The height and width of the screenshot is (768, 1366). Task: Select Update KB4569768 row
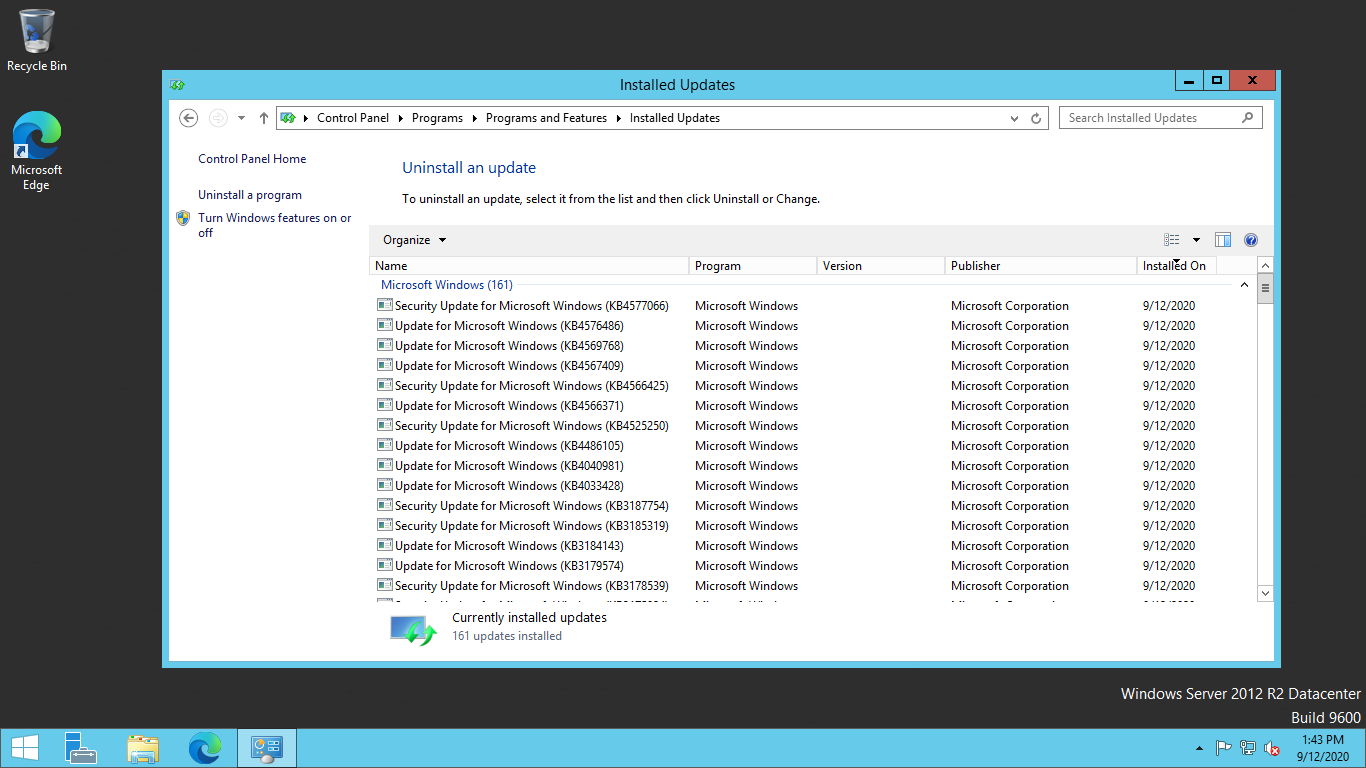812,346
